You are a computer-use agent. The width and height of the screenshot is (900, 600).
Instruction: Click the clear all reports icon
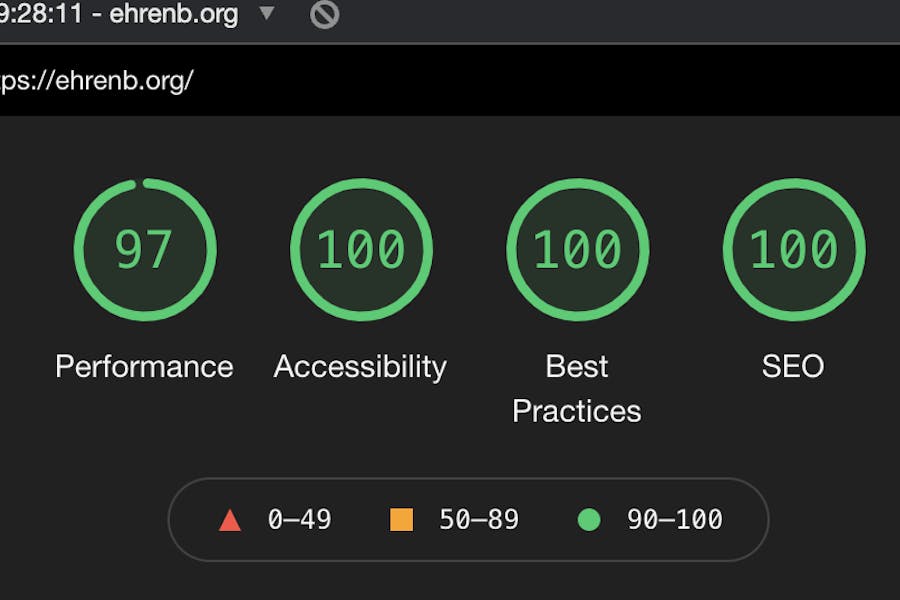[324, 14]
